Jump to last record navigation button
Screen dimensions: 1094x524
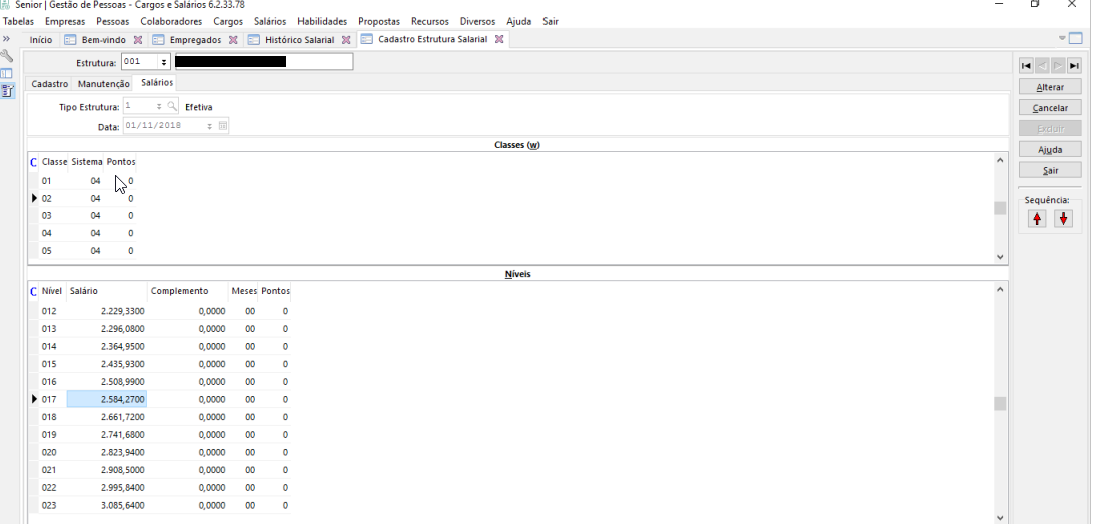point(1074,66)
